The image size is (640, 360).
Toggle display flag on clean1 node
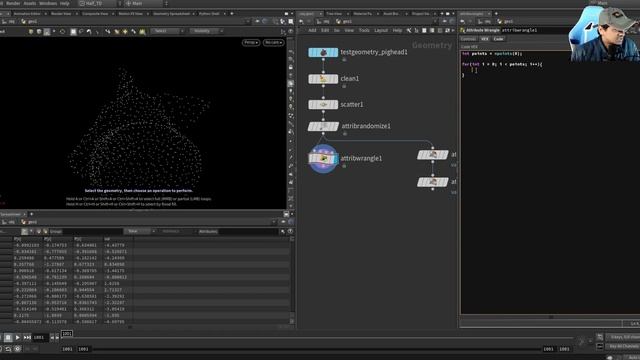pyautogui.click(x=335, y=79)
